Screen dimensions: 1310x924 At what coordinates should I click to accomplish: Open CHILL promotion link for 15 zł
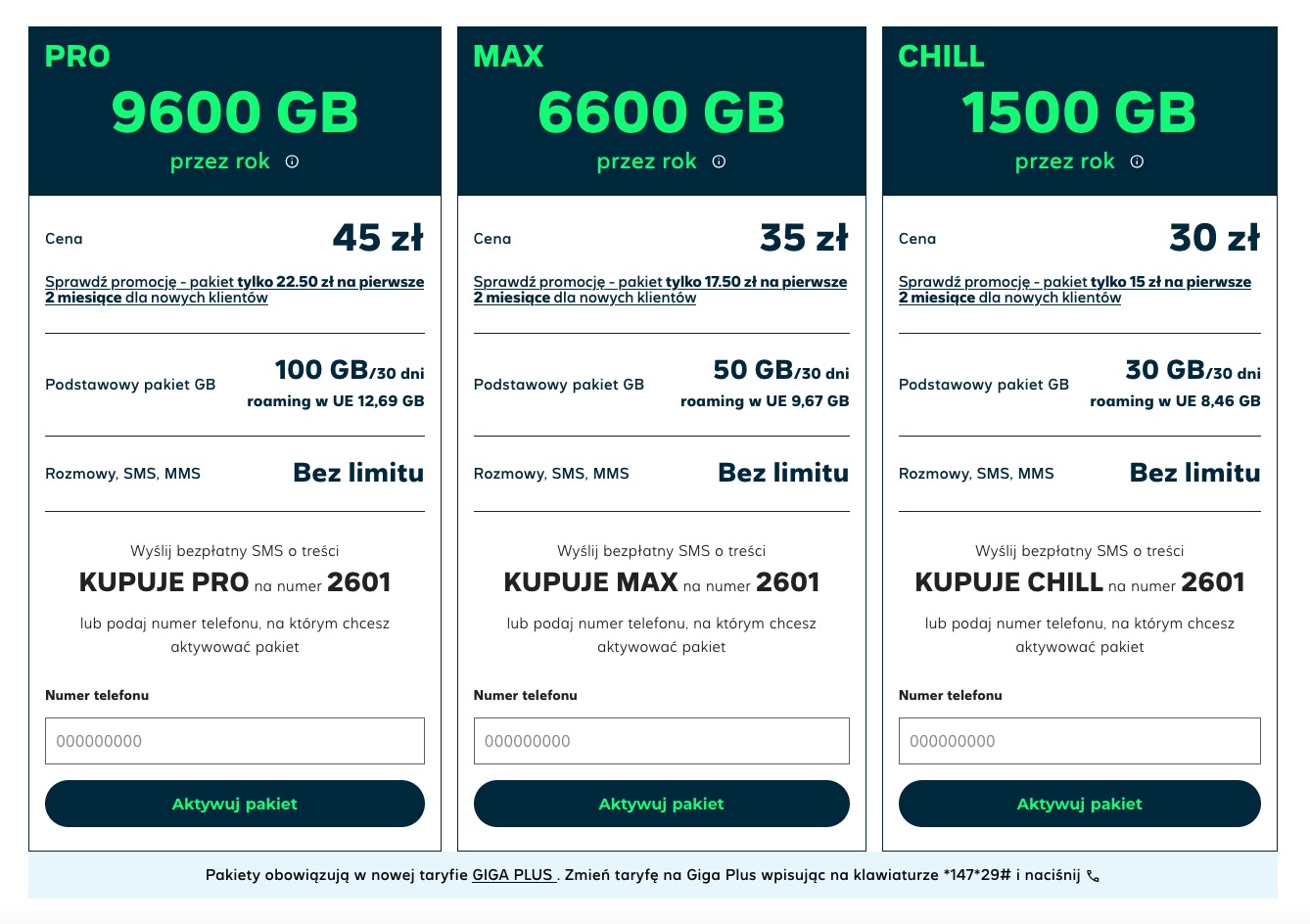(x=1075, y=290)
